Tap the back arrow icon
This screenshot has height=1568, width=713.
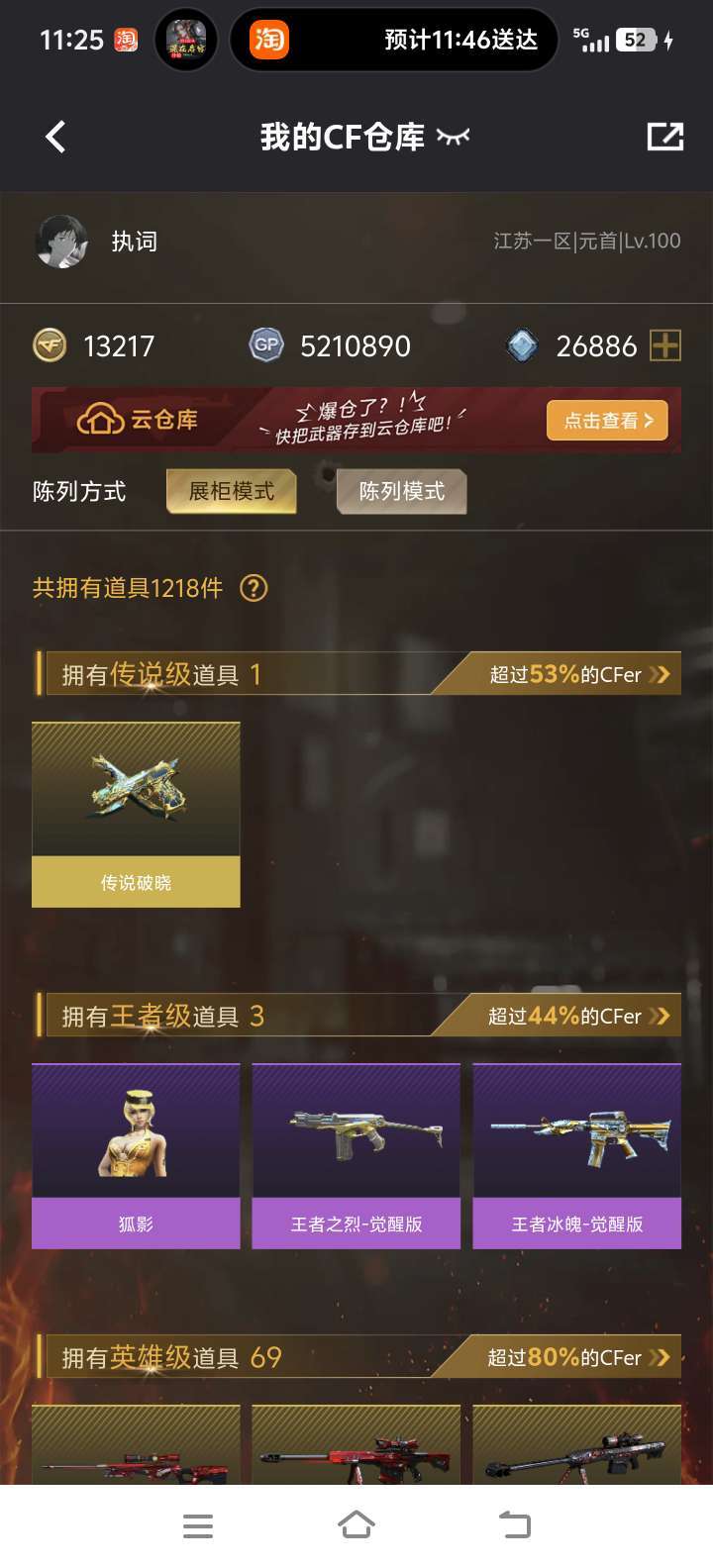(x=55, y=137)
